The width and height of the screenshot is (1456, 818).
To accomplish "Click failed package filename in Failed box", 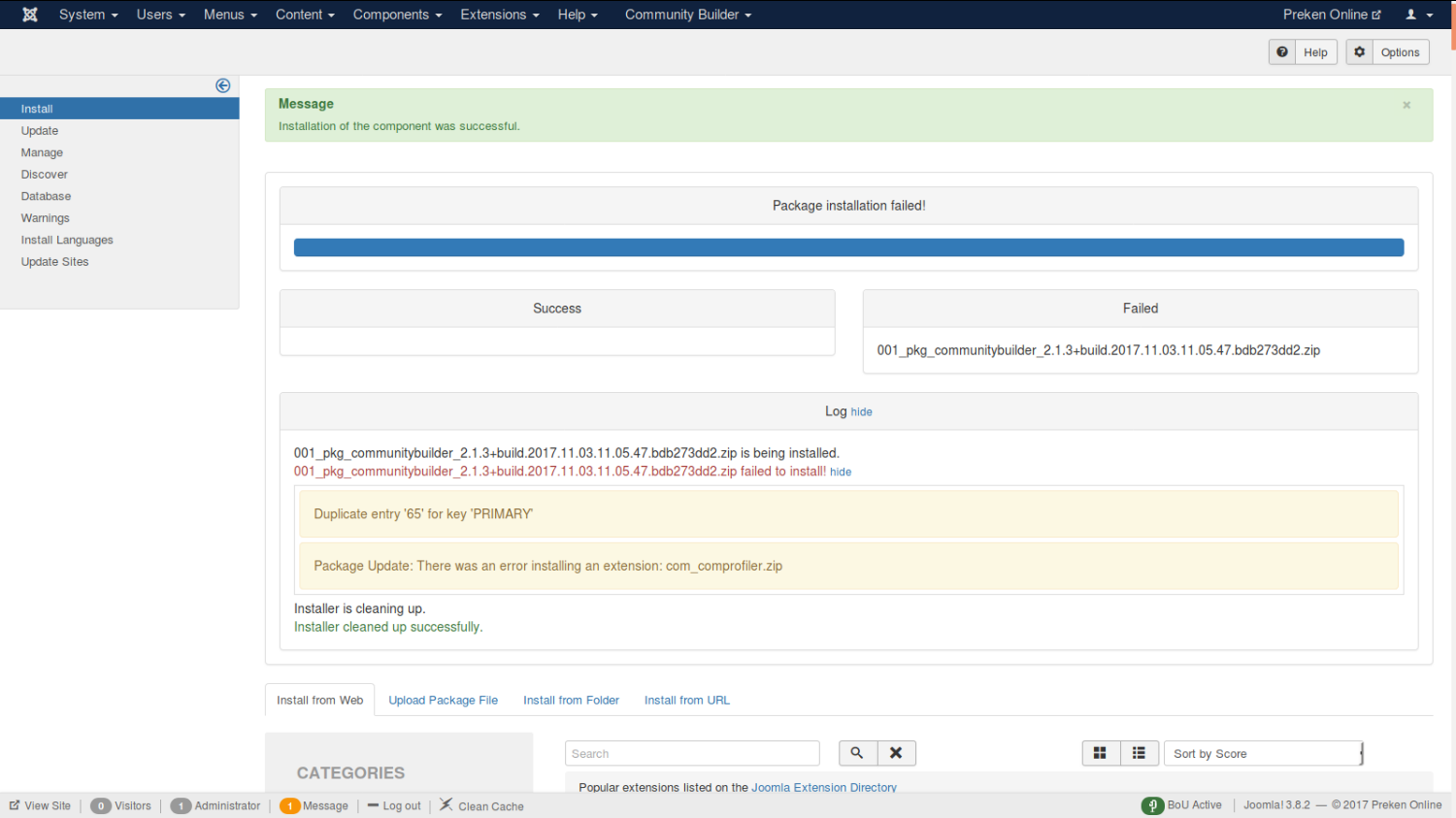I will [x=1098, y=350].
